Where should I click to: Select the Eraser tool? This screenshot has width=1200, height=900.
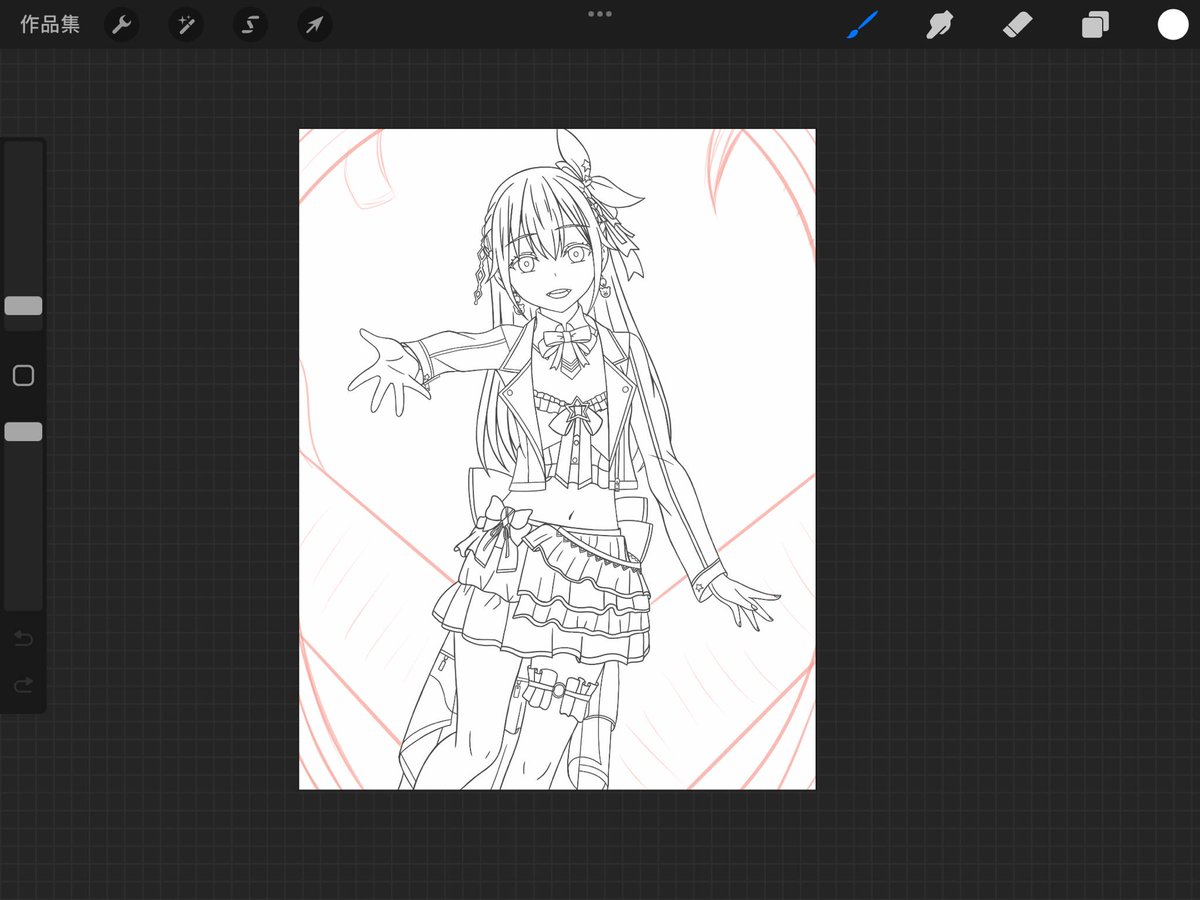1017,25
